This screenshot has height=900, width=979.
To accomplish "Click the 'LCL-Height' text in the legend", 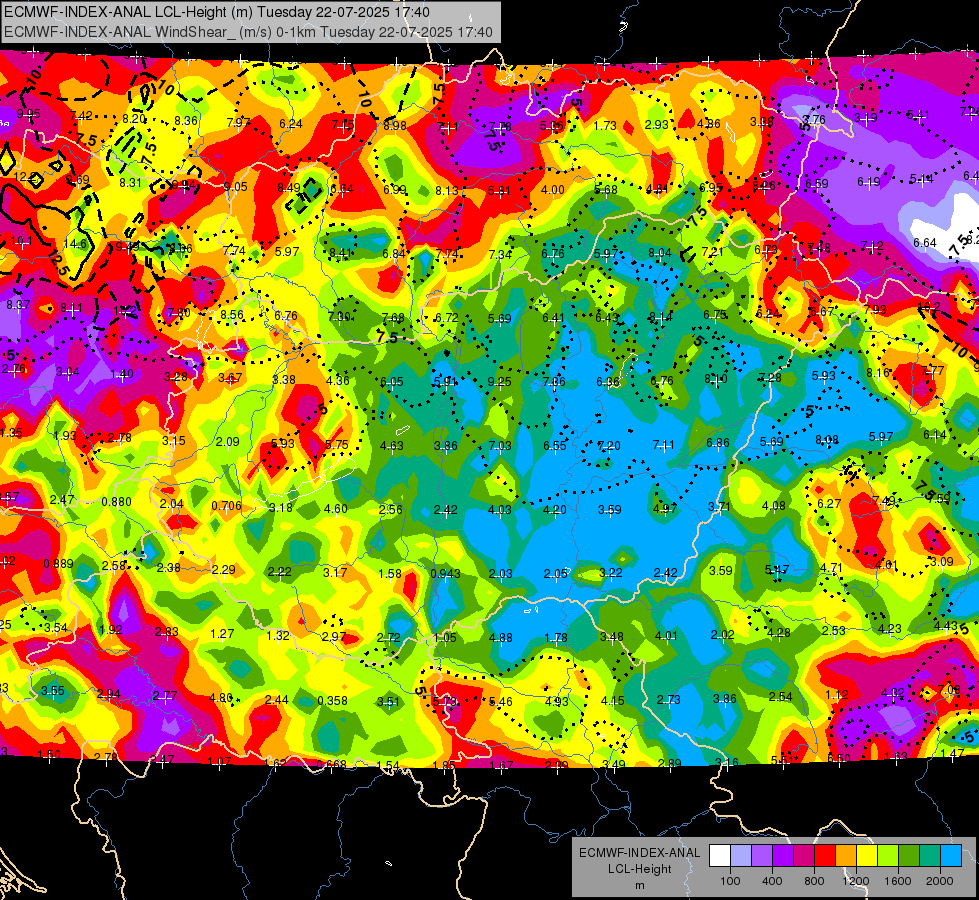I will tap(639, 869).
